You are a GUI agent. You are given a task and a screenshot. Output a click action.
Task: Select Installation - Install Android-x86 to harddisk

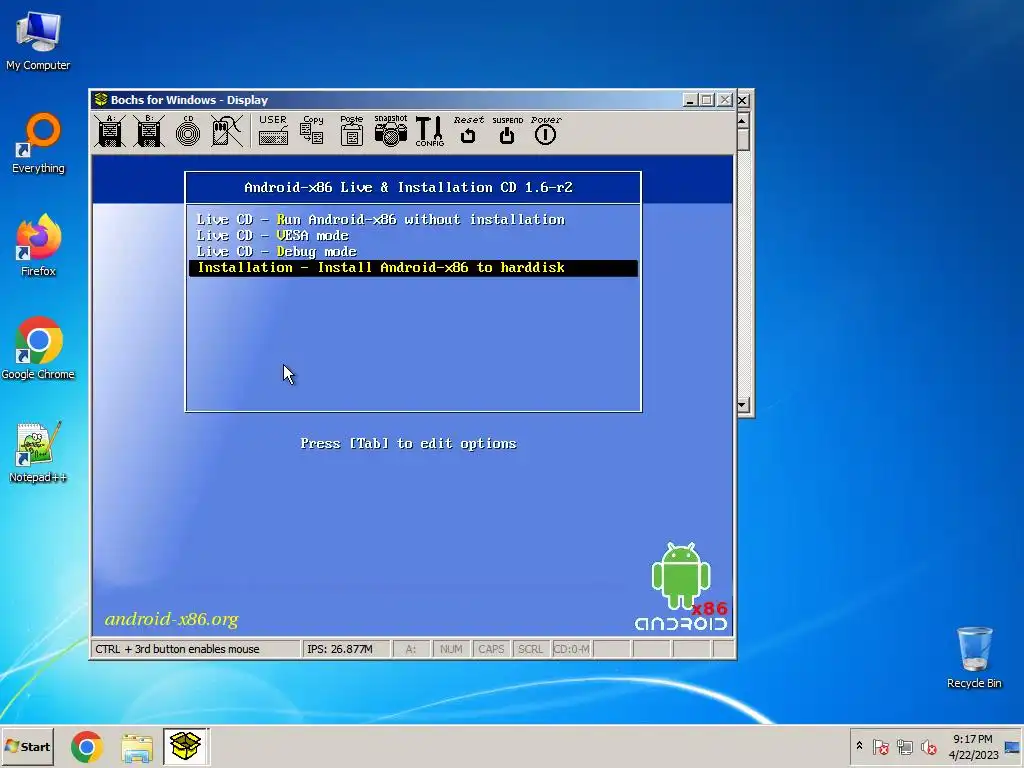pyautogui.click(x=413, y=268)
